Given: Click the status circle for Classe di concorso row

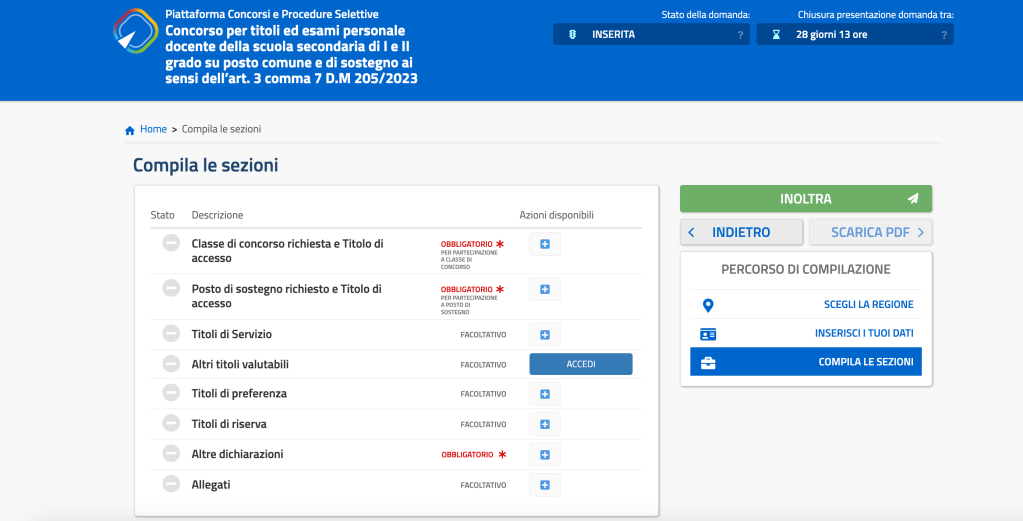Looking at the screenshot, I should 171,243.
